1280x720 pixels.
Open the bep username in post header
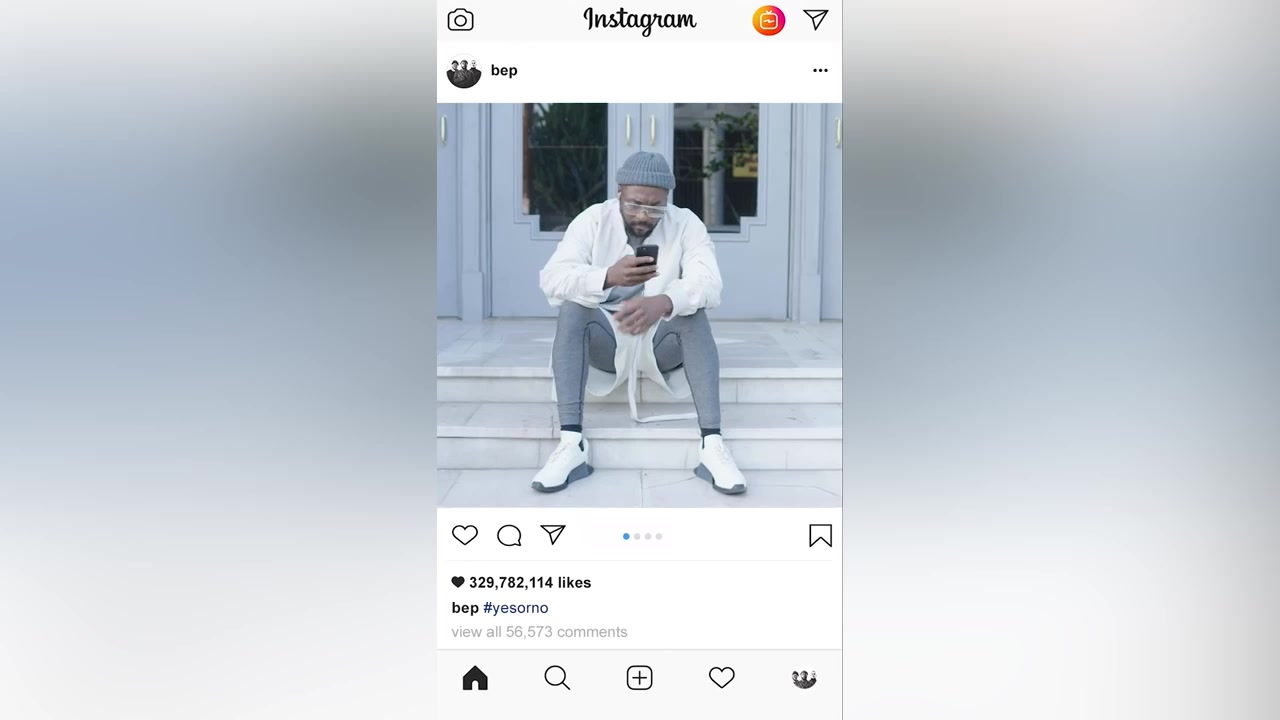[504, 70]
